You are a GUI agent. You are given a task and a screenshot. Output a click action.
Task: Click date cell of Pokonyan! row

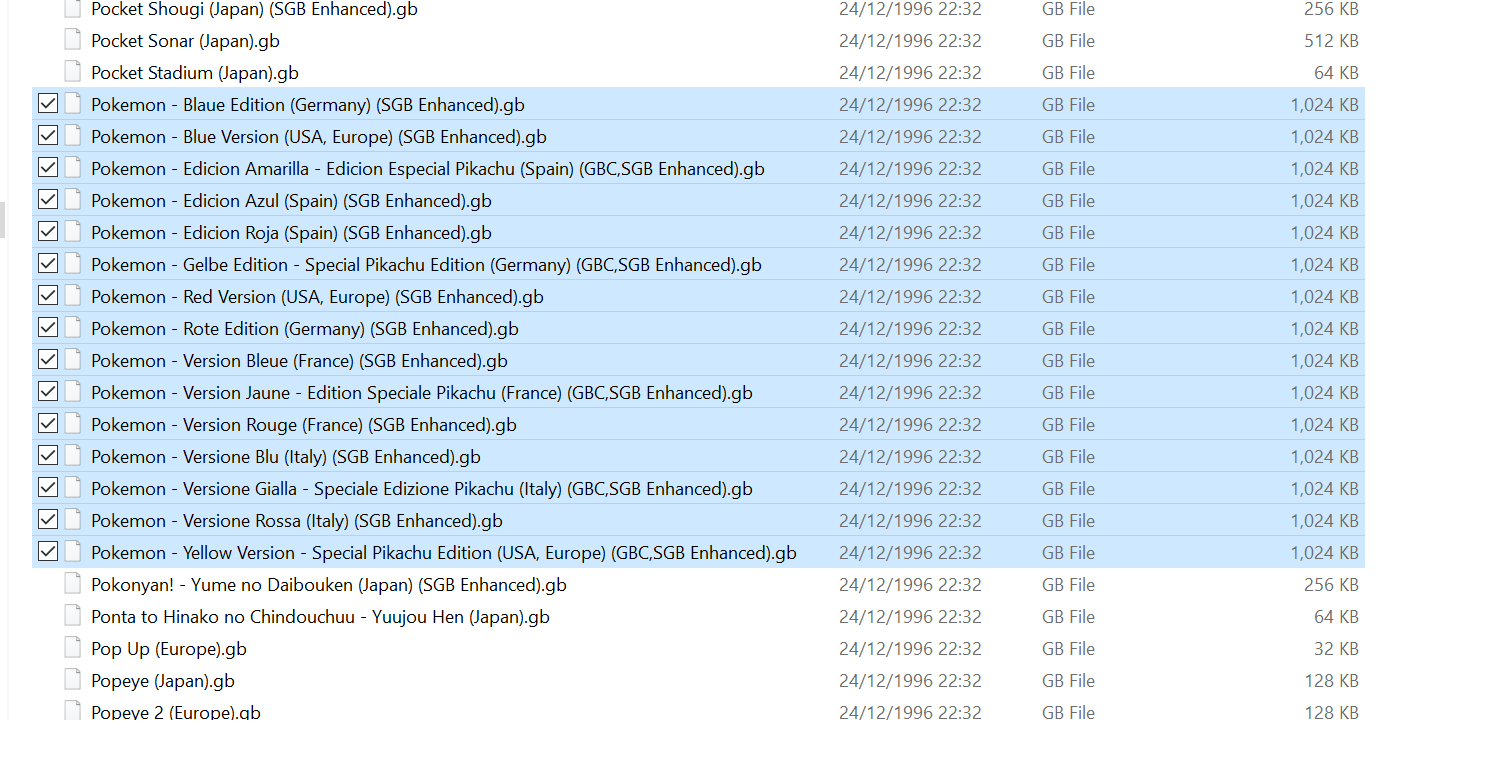pos(910,585)
